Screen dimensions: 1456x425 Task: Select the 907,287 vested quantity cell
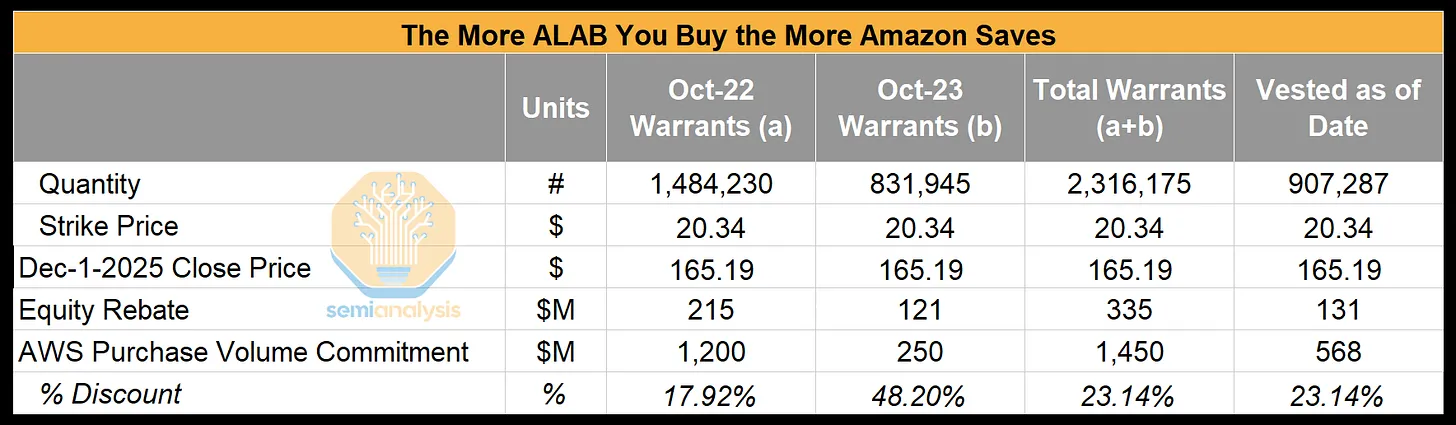coord(1338,185)
